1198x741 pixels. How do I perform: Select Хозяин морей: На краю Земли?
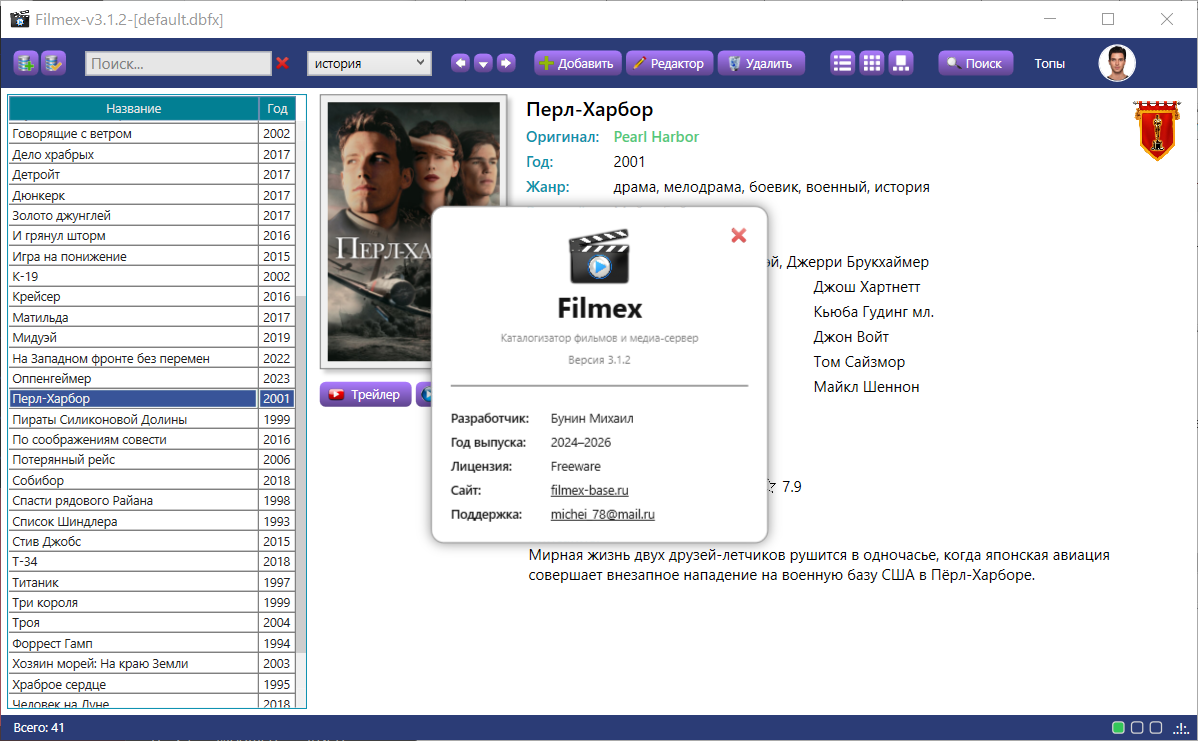click(152, 663)
